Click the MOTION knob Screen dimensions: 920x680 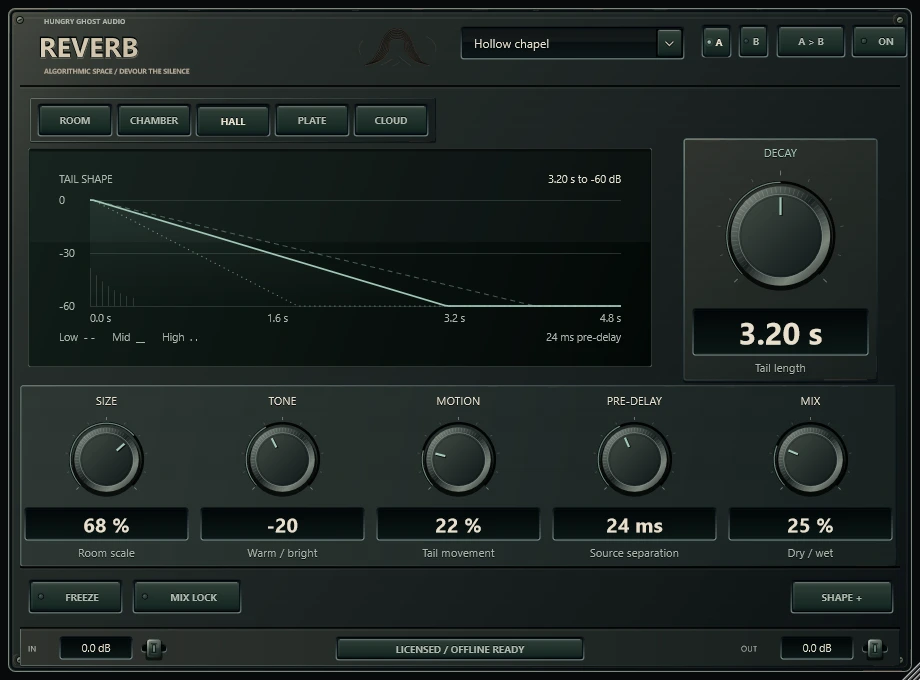point(458,459)
